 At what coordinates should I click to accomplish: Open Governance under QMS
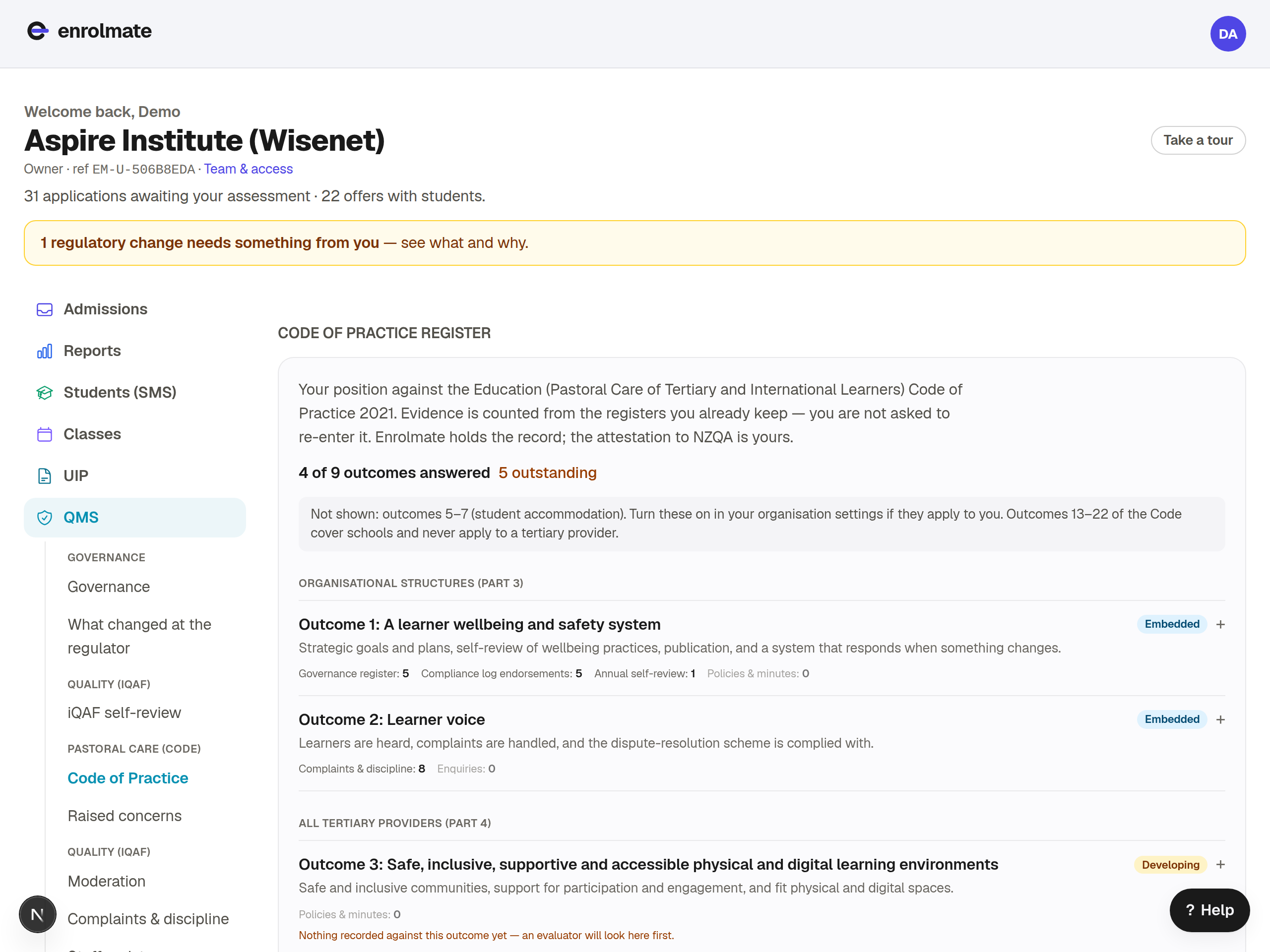click(x=109, y=587)
